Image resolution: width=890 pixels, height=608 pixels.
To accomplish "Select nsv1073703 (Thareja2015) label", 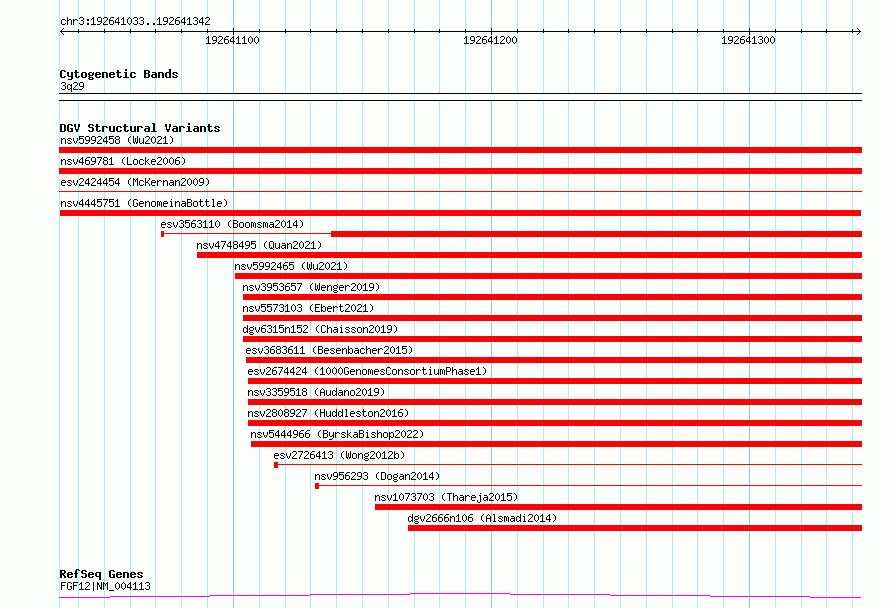I will (x=446, y=497).
